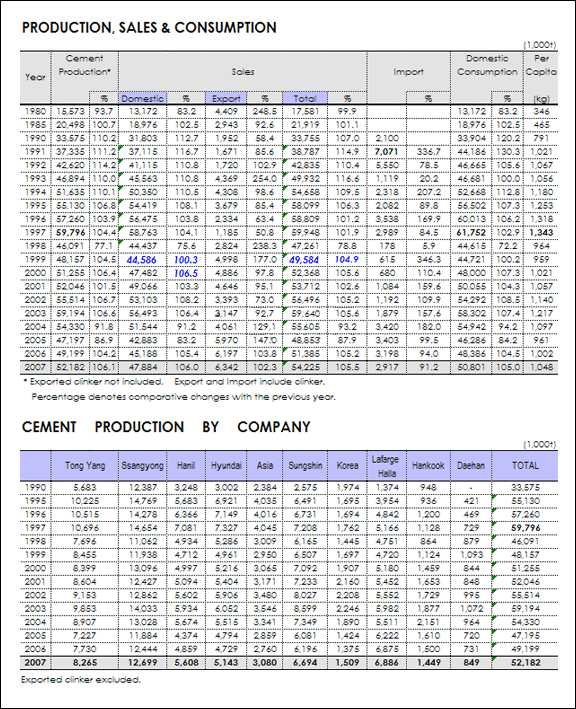Image resolution: width=576 pixels, height=709 pixels.
Task: Click 2007 per capita value 1,048
Action: 541,367
